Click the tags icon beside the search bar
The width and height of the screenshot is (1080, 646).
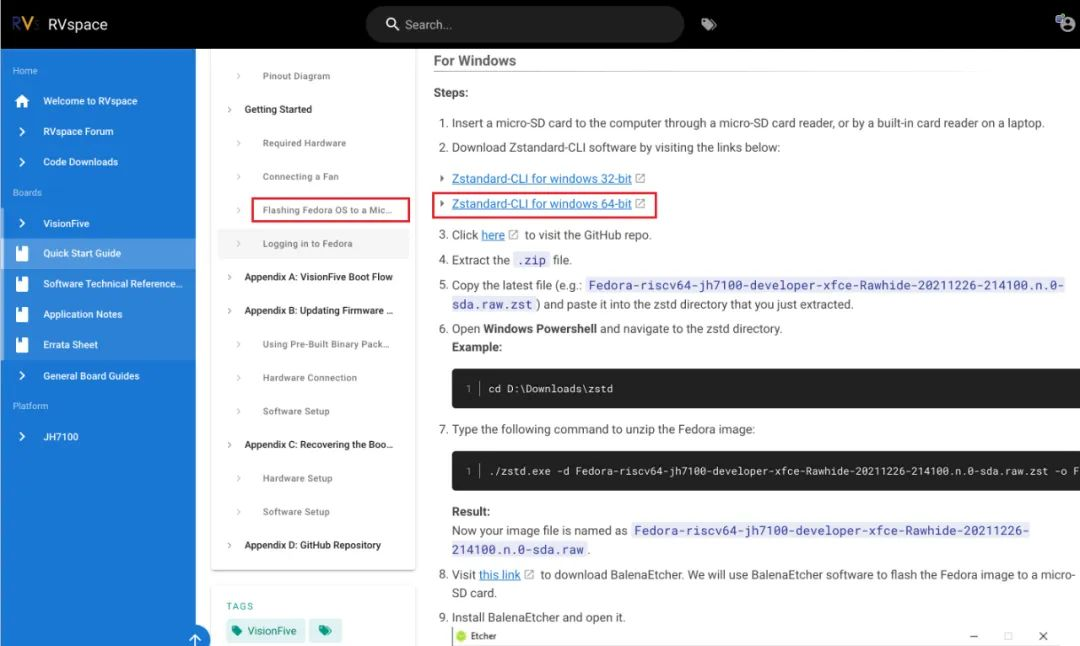point(708,25)
